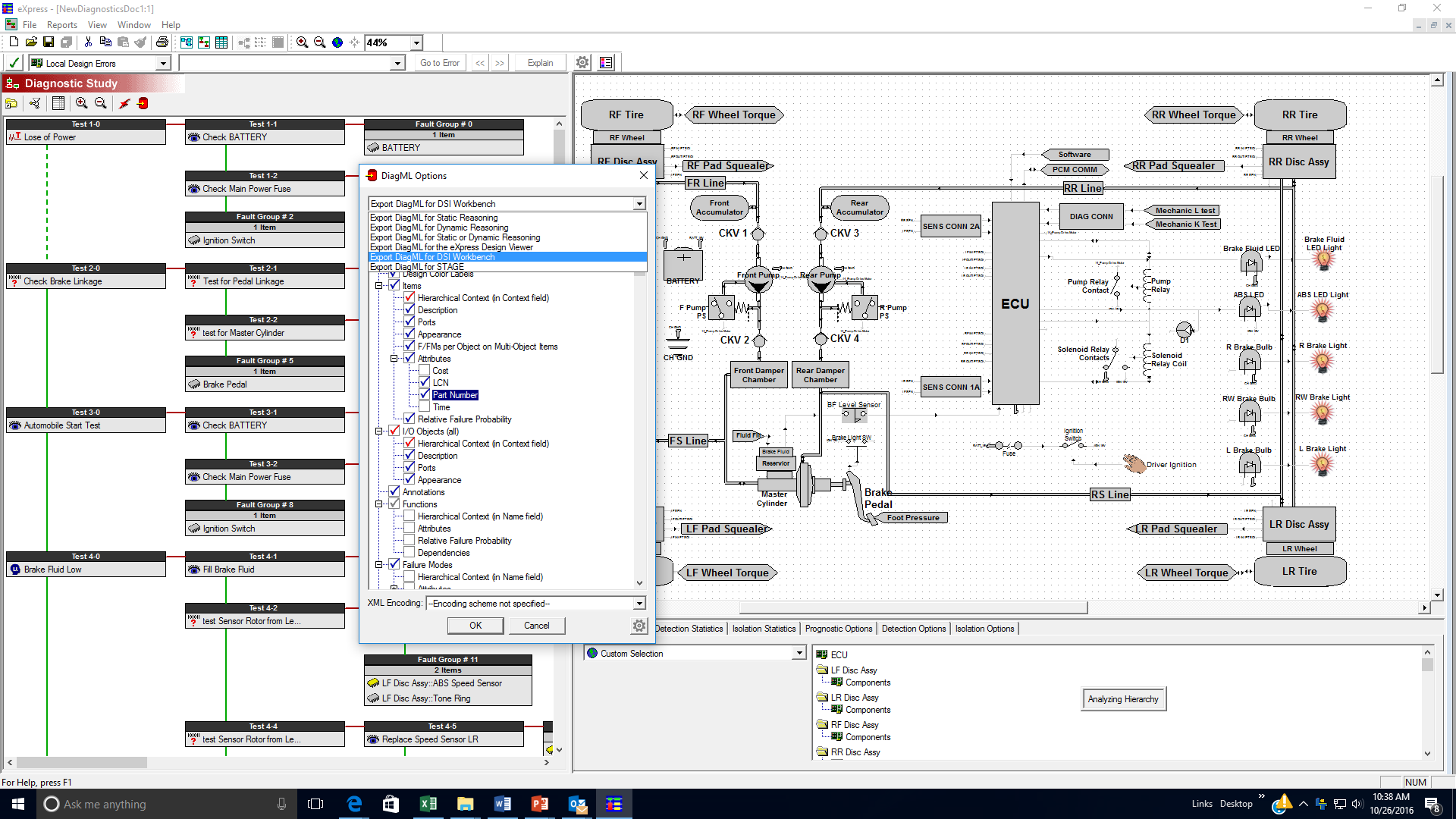Click the Save icon in the main toolbar

(x=49, y=42)
